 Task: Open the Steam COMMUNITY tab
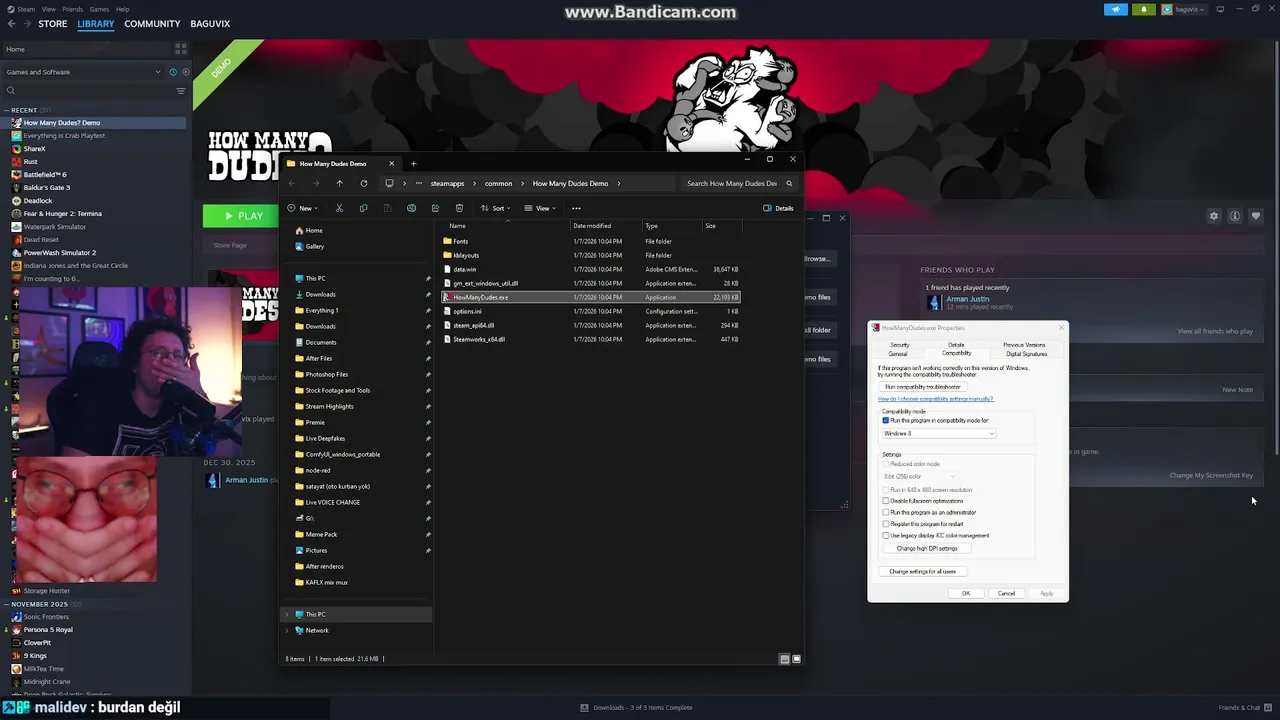click(x=152, y=23)
